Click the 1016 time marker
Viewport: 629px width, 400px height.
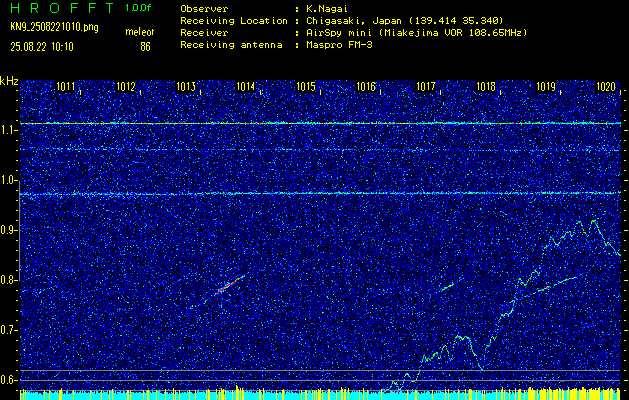[x=366, y=87]
